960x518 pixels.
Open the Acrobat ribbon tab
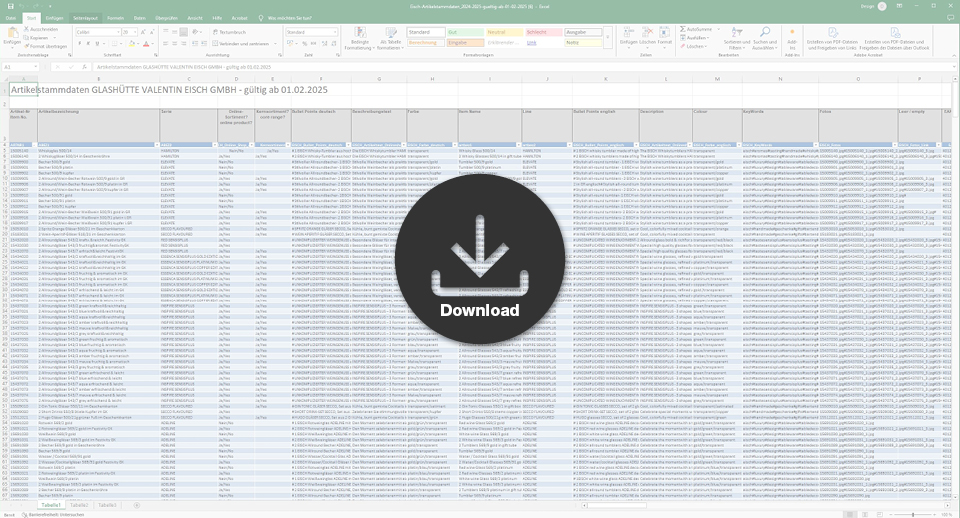pos(239,18)
